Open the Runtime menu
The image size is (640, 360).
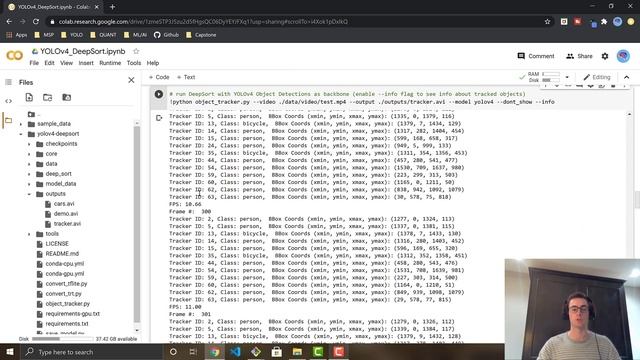tap(110, 63)
